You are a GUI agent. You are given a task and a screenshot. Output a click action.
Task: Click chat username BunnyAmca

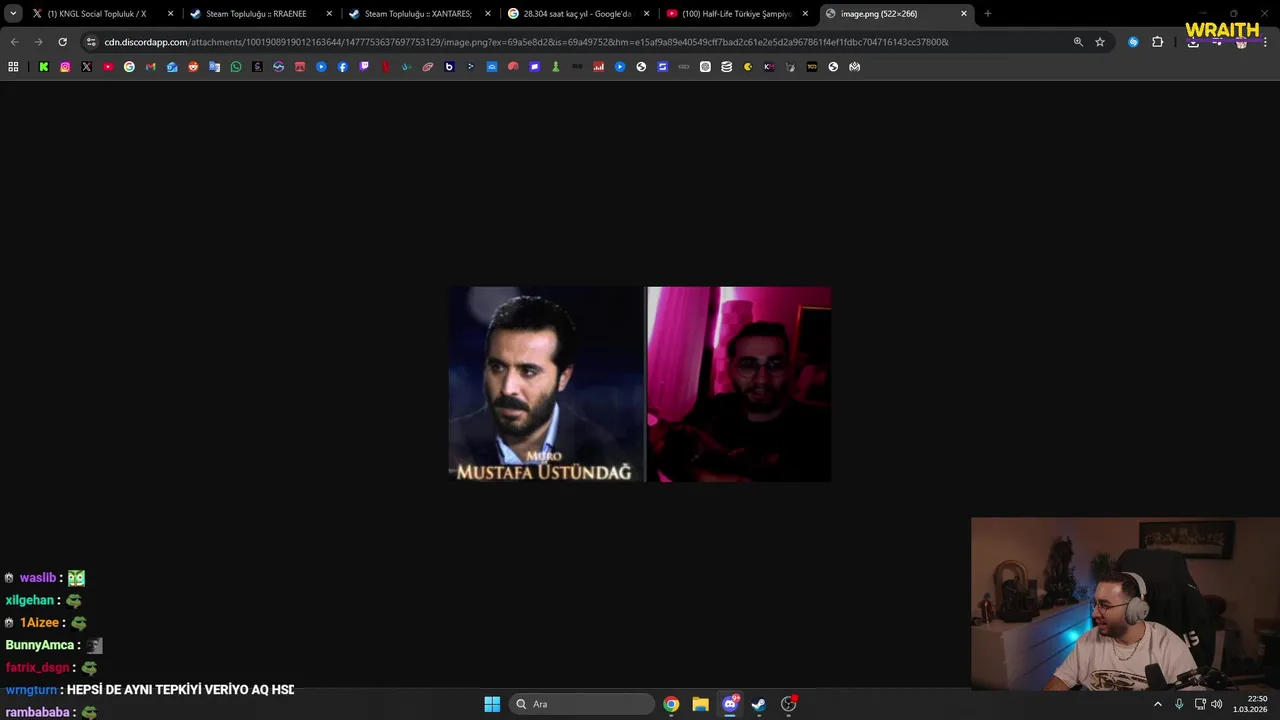tap(38, 645)
